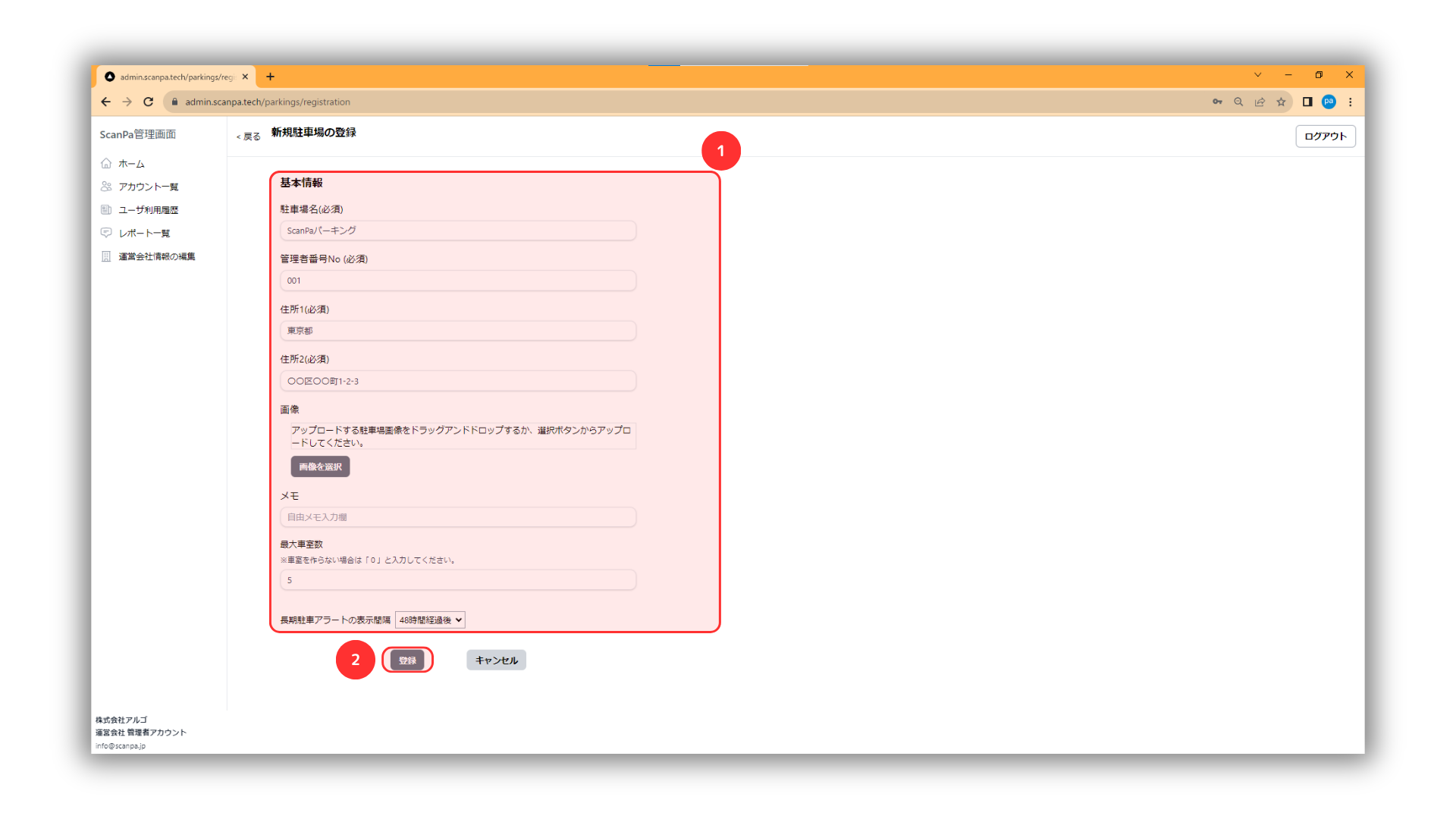Click the report list speech bubble icon
Screen dimensions: 1456x819
(106, 233)
